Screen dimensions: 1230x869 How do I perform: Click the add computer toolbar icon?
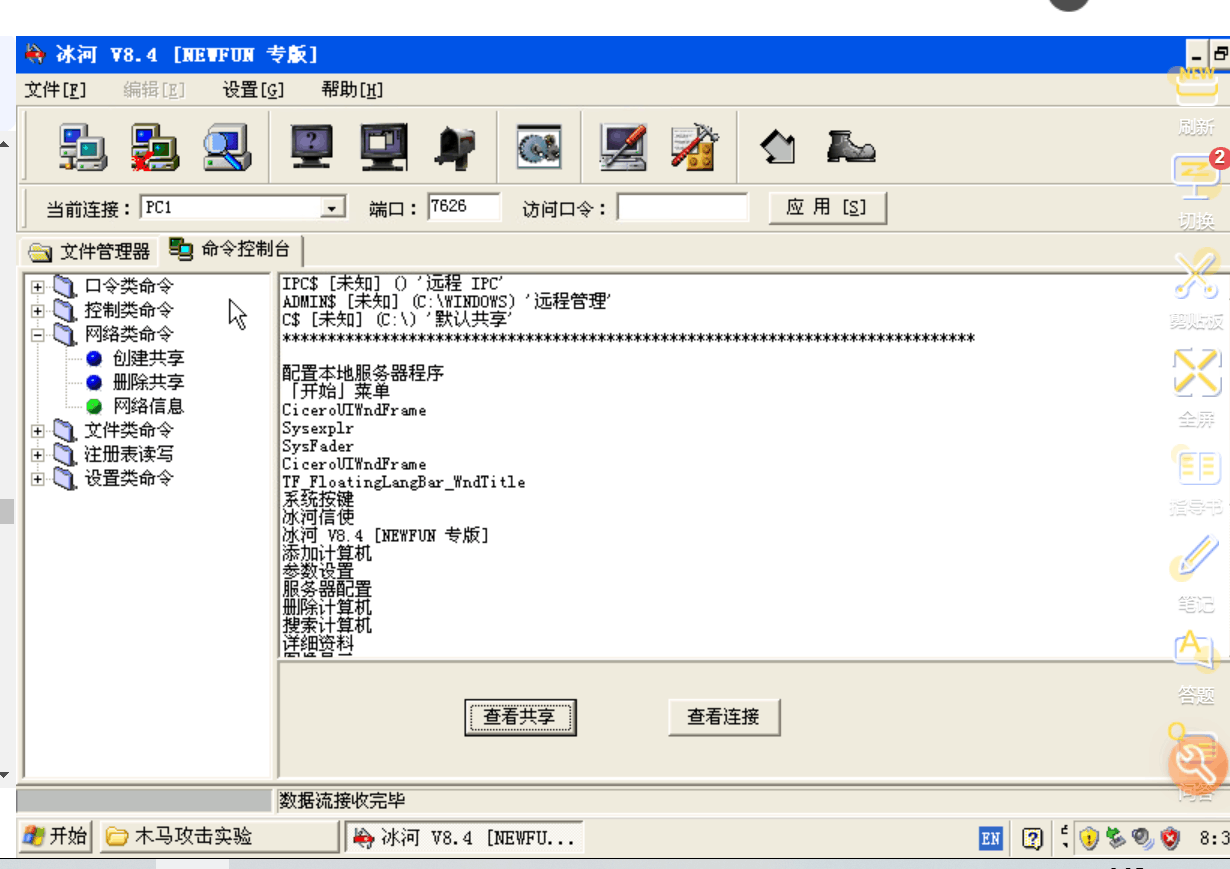coord(83,148)
